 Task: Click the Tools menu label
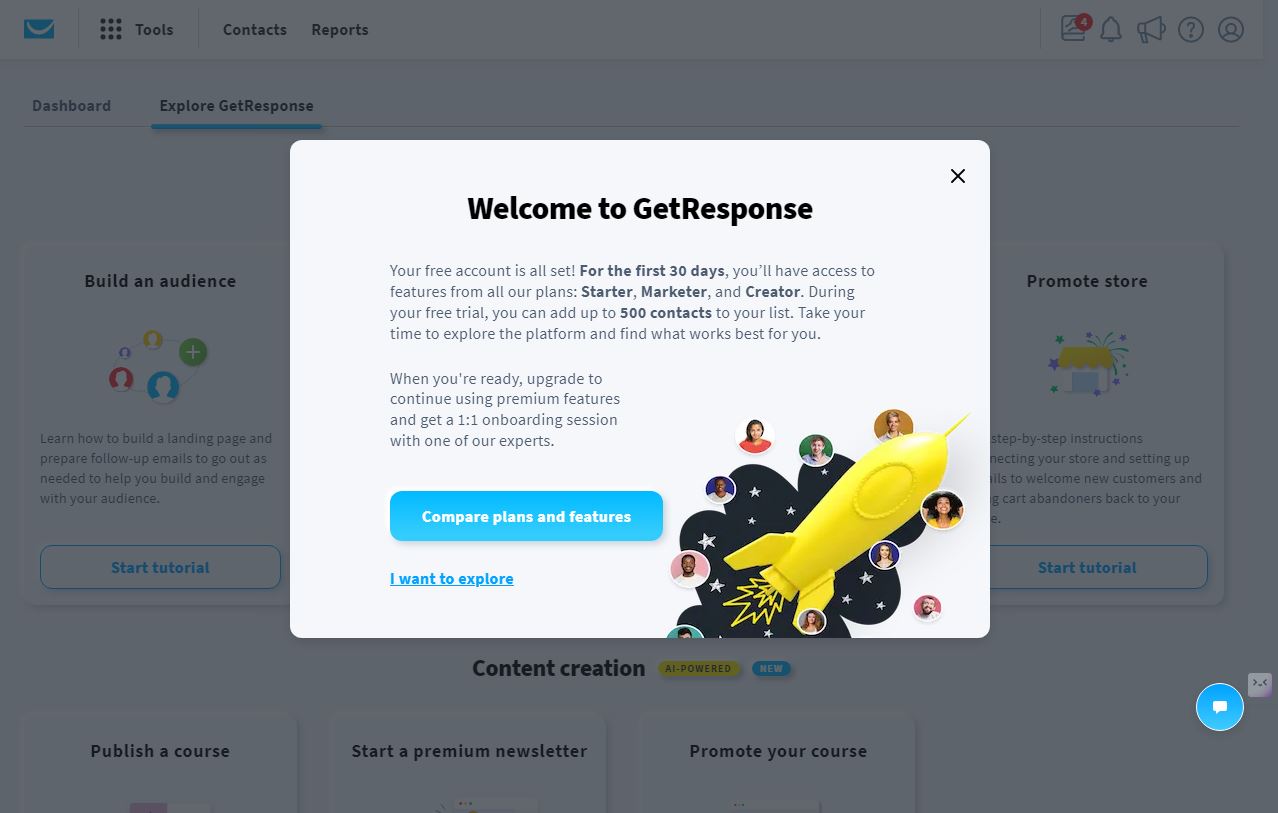tap(154, 30)
